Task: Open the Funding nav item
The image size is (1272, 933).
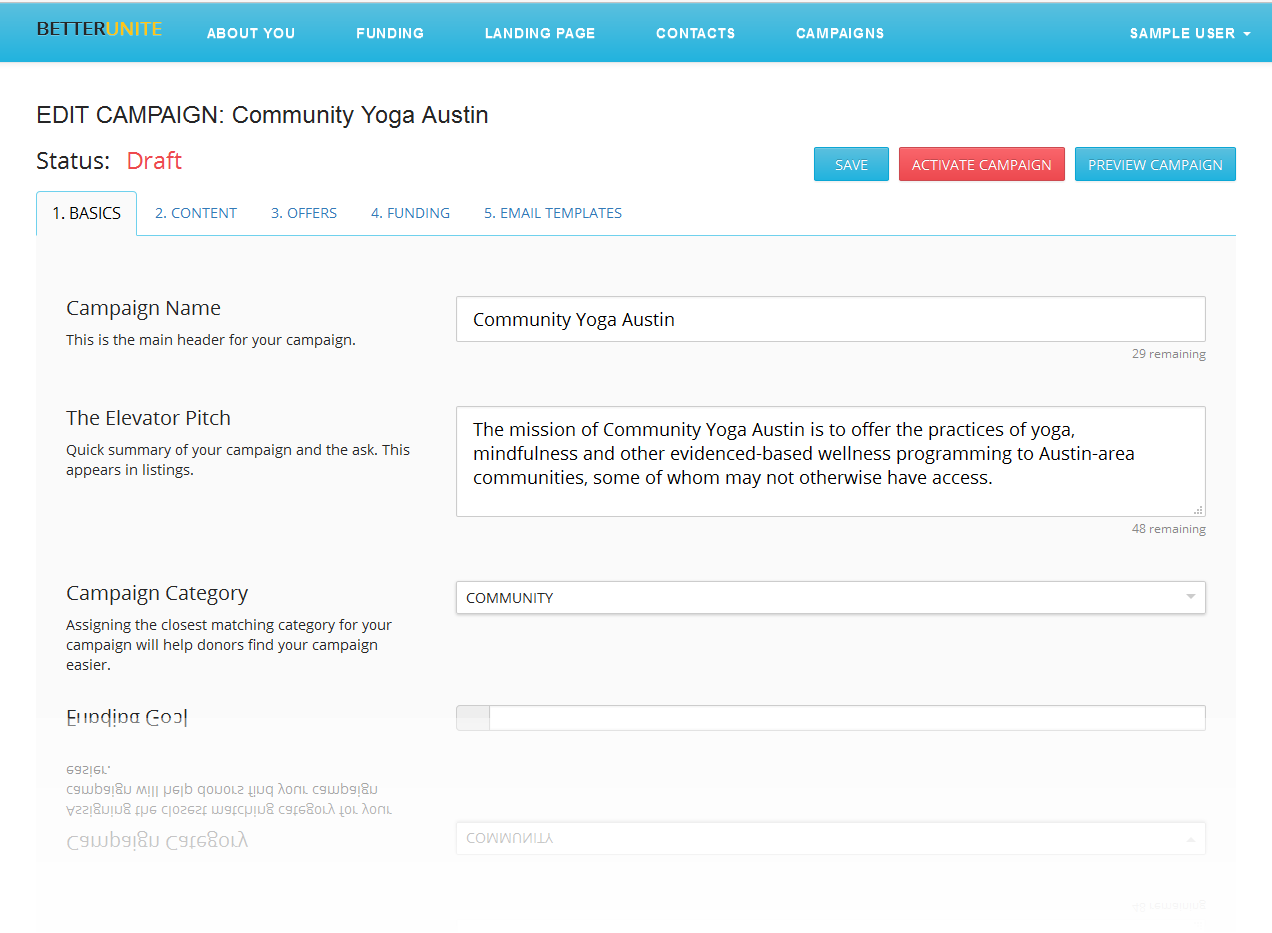Action: 390,33
